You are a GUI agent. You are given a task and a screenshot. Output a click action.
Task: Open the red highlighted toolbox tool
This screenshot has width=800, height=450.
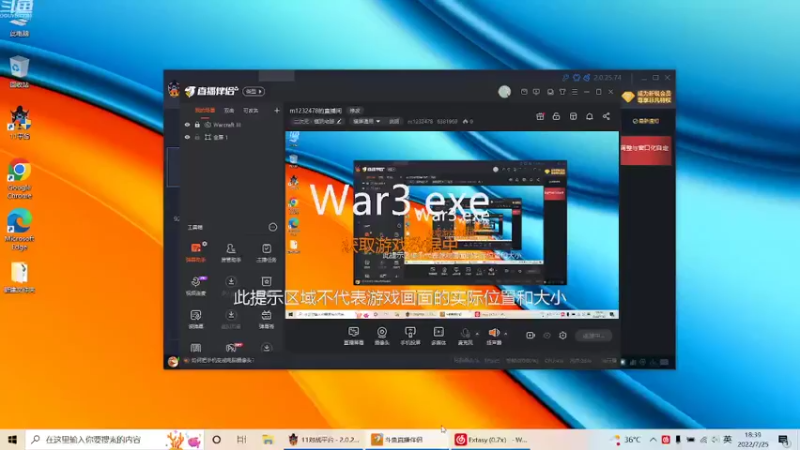[196, 253]
